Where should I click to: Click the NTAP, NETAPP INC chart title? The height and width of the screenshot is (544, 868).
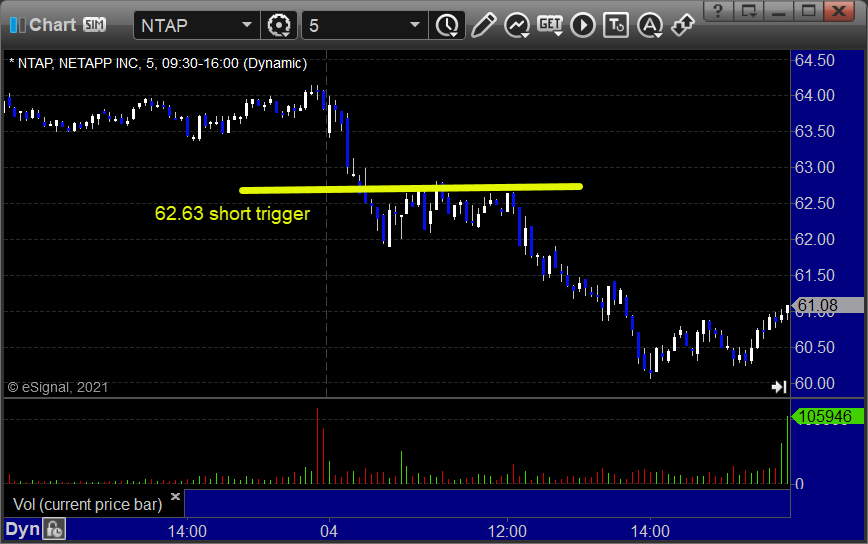[158, 63]
